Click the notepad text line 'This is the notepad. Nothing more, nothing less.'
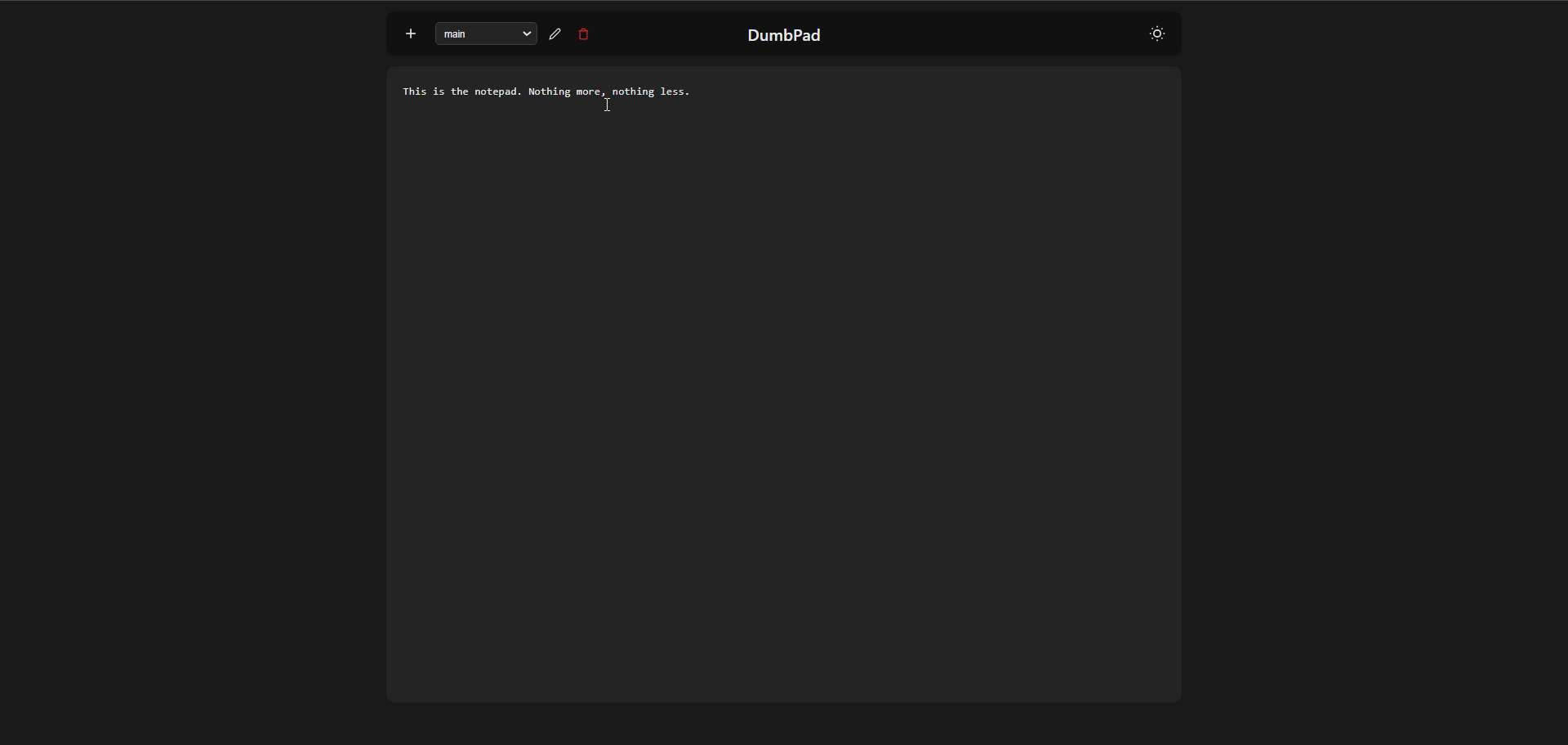This screenshot has width=1568, height=745. (x=546, y=91)
